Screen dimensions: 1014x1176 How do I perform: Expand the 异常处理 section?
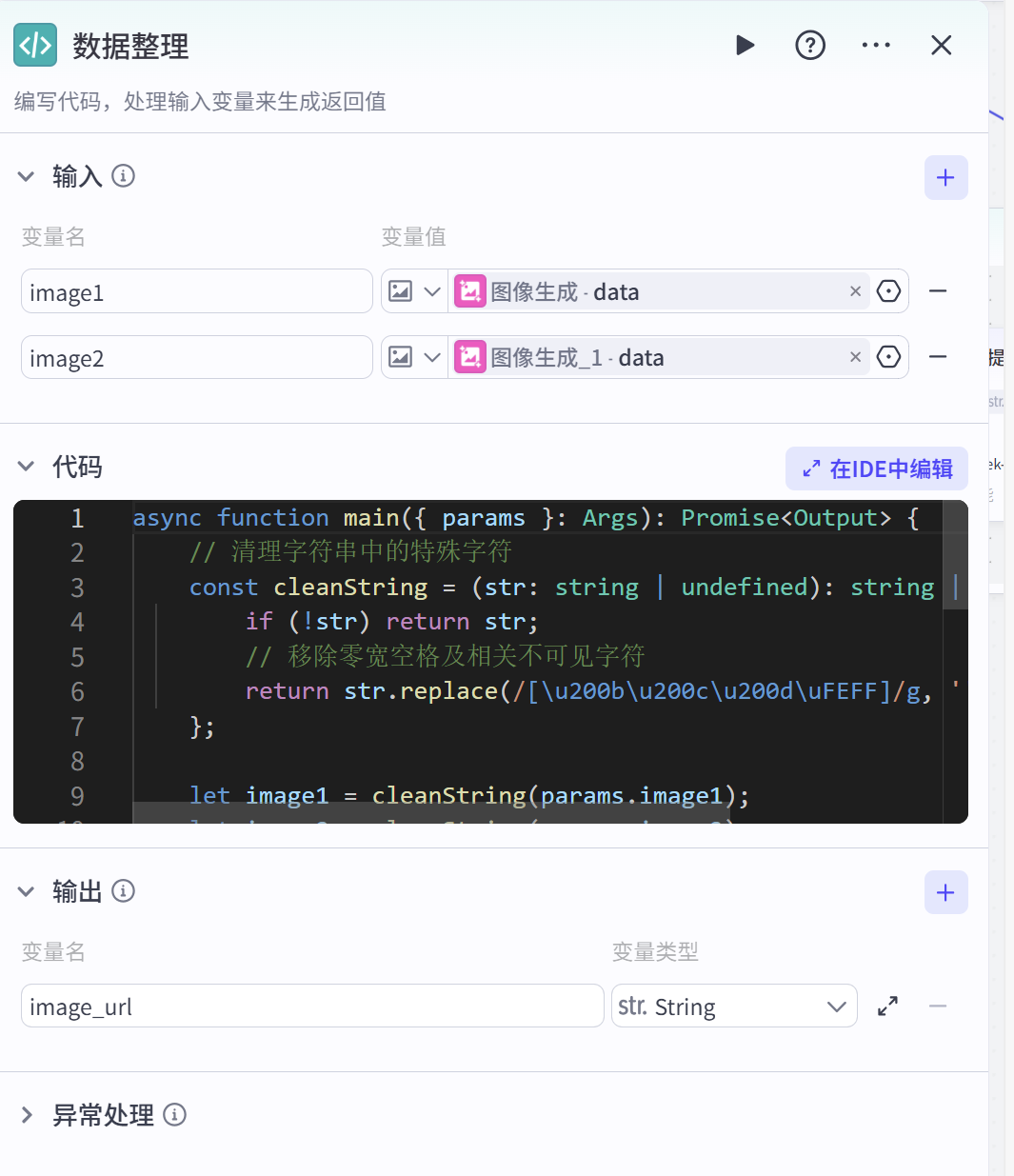tap(27, 1115)
